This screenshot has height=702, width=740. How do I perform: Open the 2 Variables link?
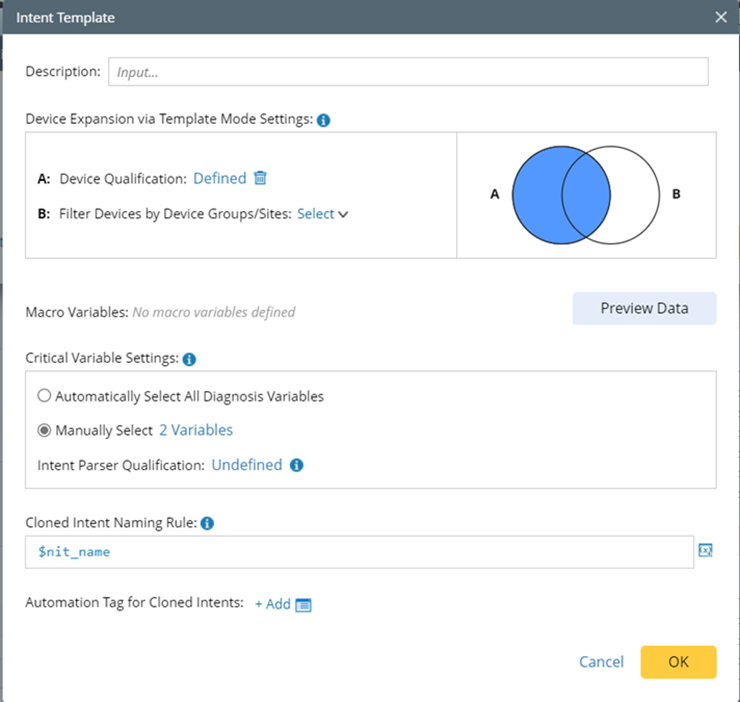click(x=196, y=430)
